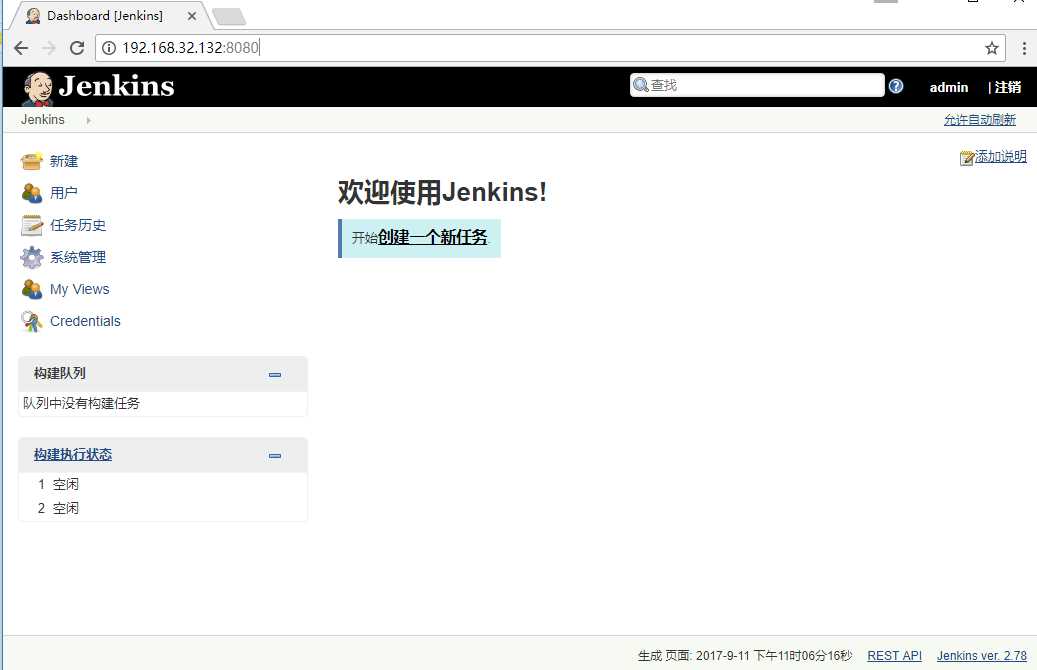Collapse the 构建执行状态 panel
Viewport: 1037px width, 670px height.
tap(274, 456)
